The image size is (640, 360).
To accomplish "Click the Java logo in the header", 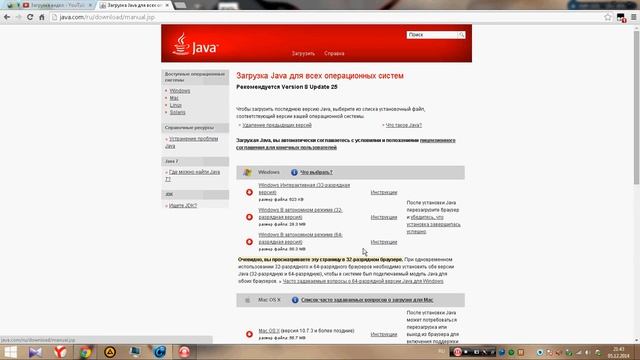I will click(195, 44).
